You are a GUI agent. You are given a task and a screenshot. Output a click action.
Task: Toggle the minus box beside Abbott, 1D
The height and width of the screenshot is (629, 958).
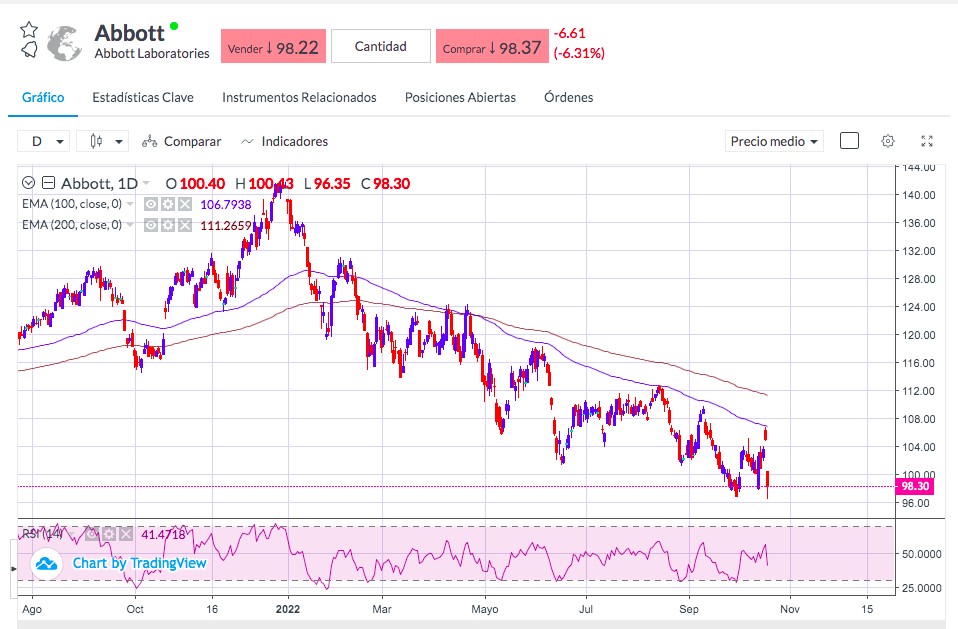49,183
